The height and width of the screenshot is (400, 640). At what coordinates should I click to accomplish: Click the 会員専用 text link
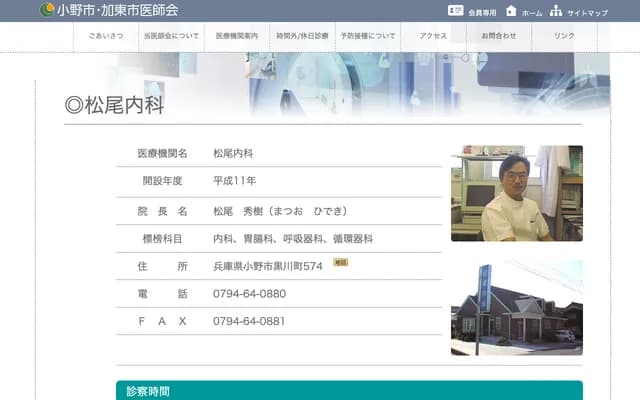(481, 12)
